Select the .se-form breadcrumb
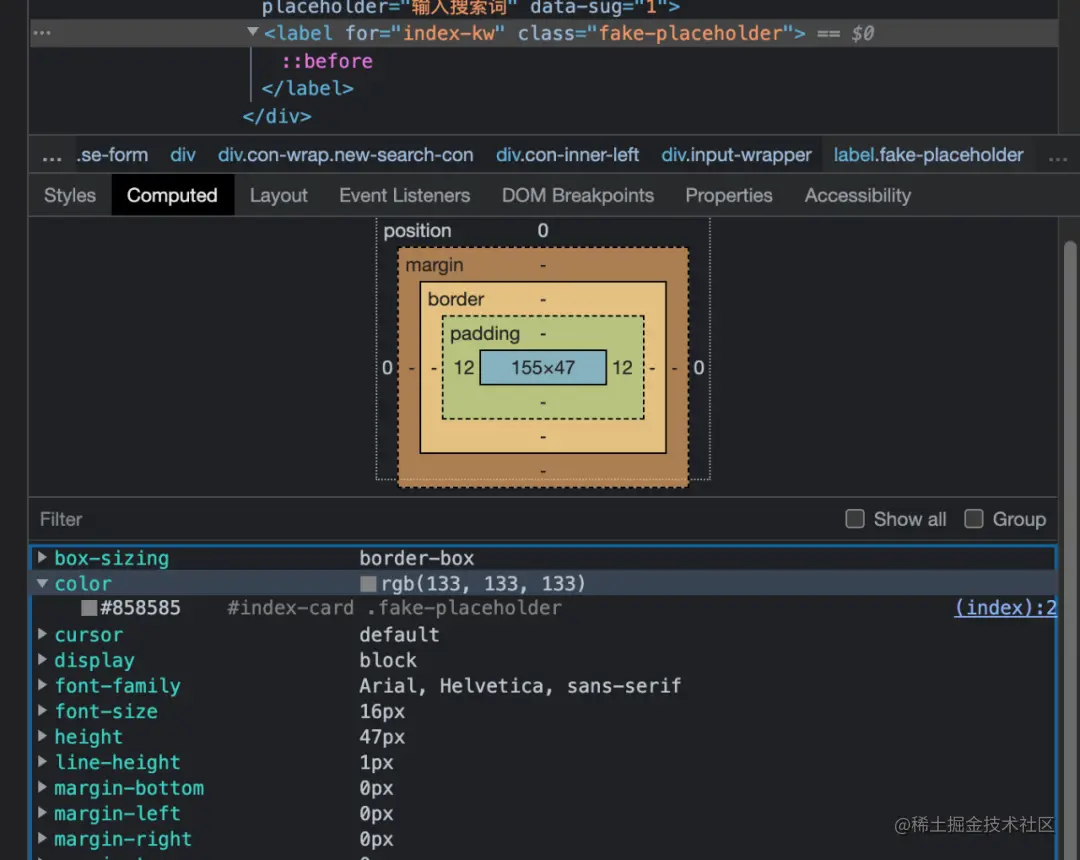The image size is (1080, 860). (x=112, y=155)
